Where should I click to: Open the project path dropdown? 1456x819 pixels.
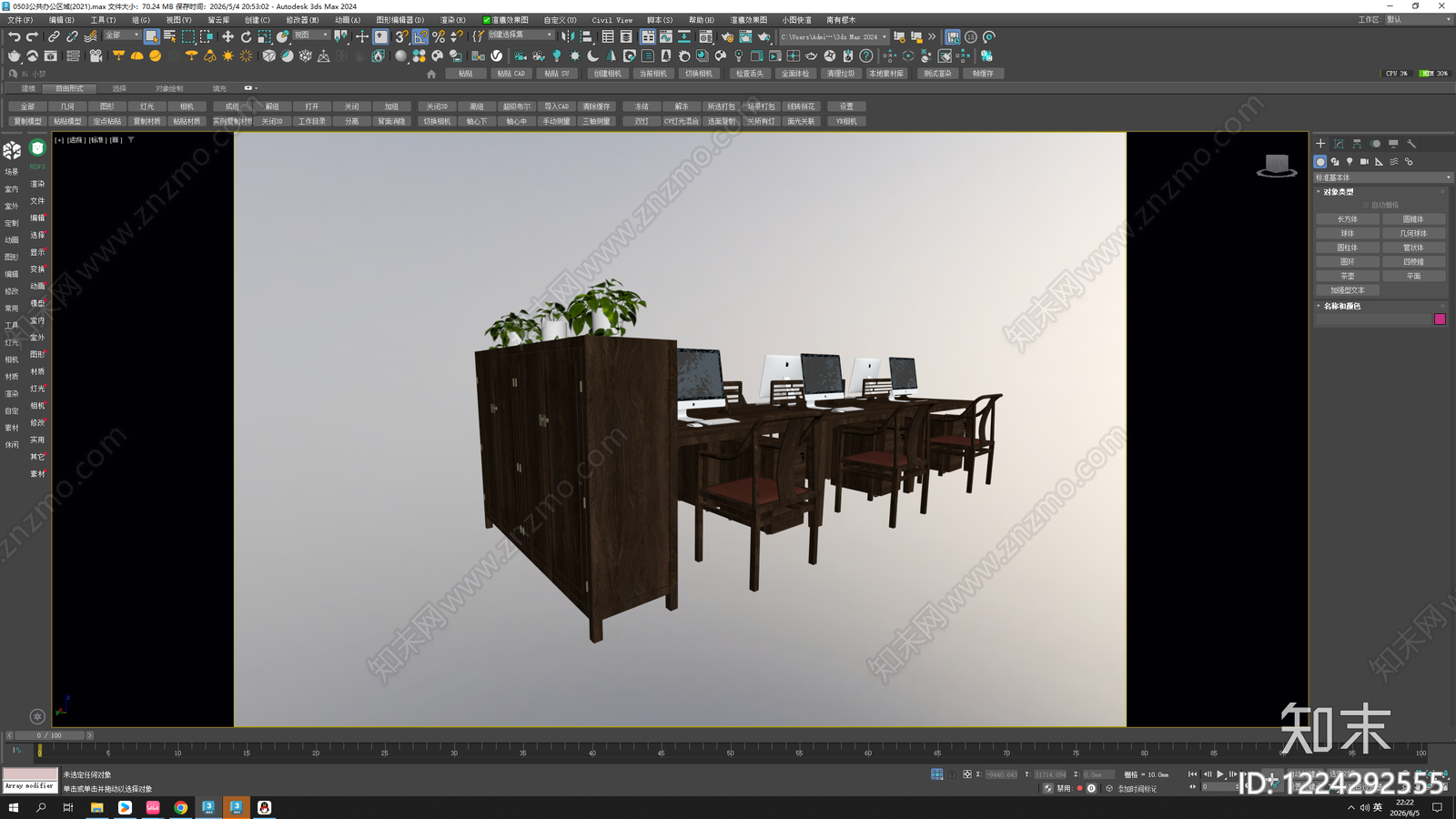(833, 36)
